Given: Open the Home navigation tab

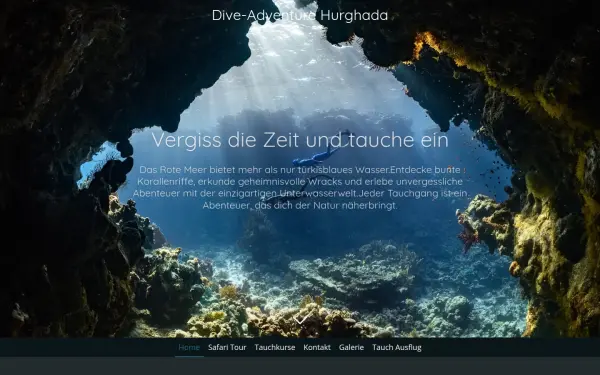Looking at the screenshot, I should coord(189,347).
